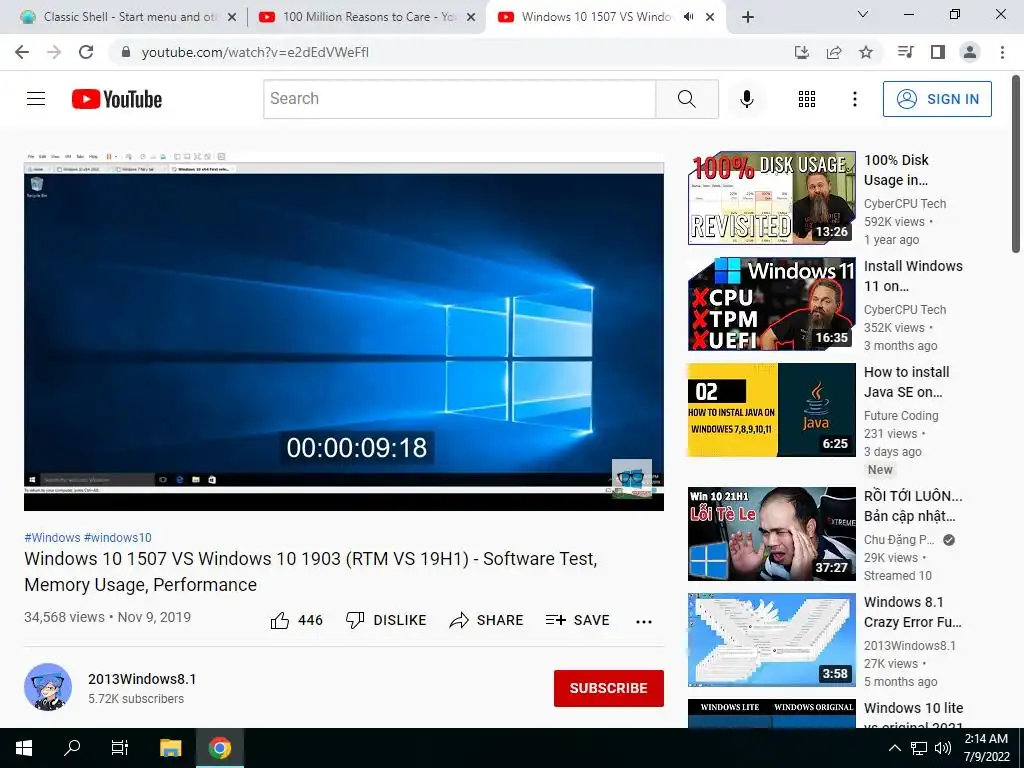Viewport: 1024px width, 768px height.
Task: Open Task View on the taskbar
Action: (120, 748)
